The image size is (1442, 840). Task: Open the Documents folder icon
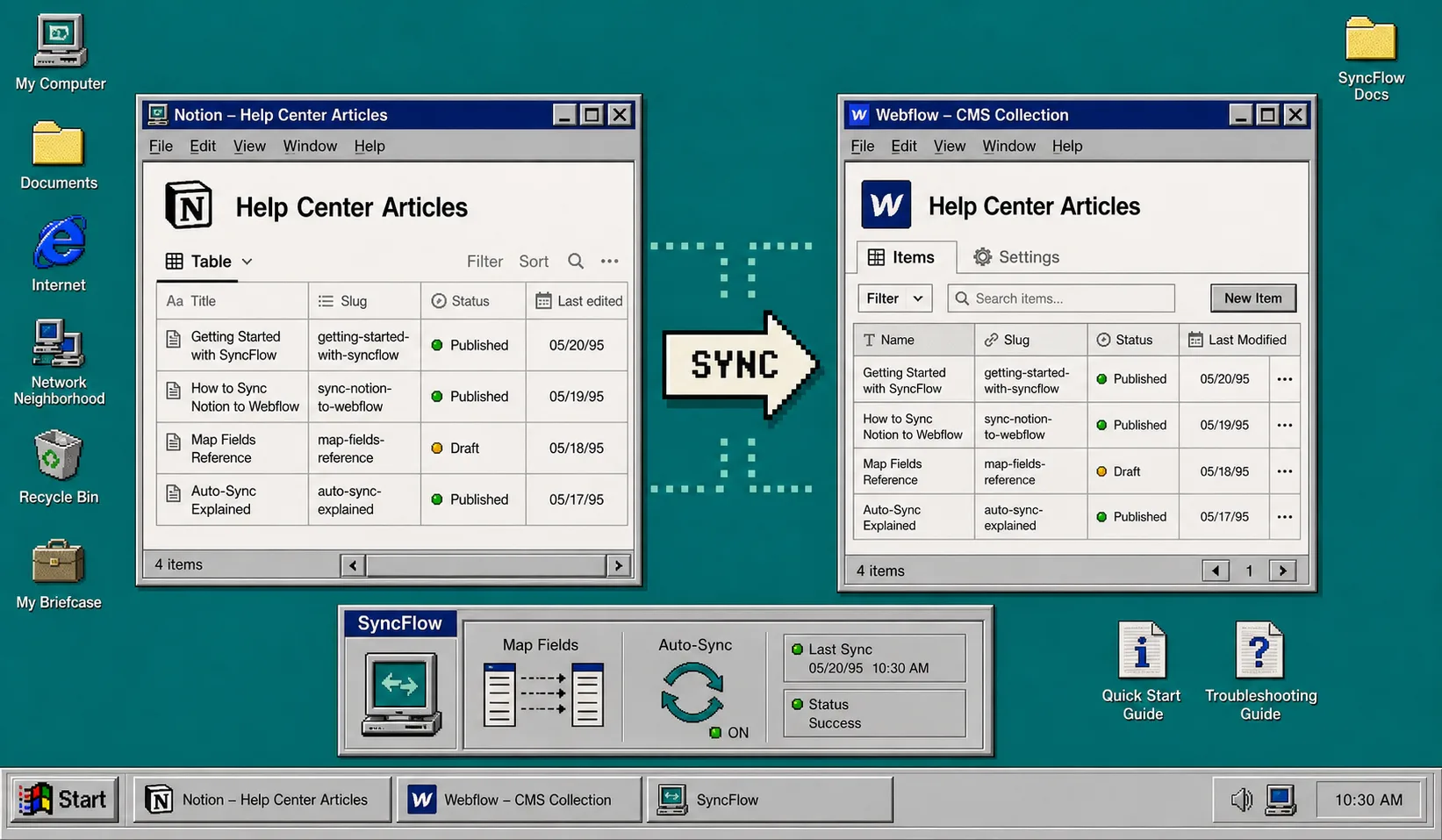(58, 144)
